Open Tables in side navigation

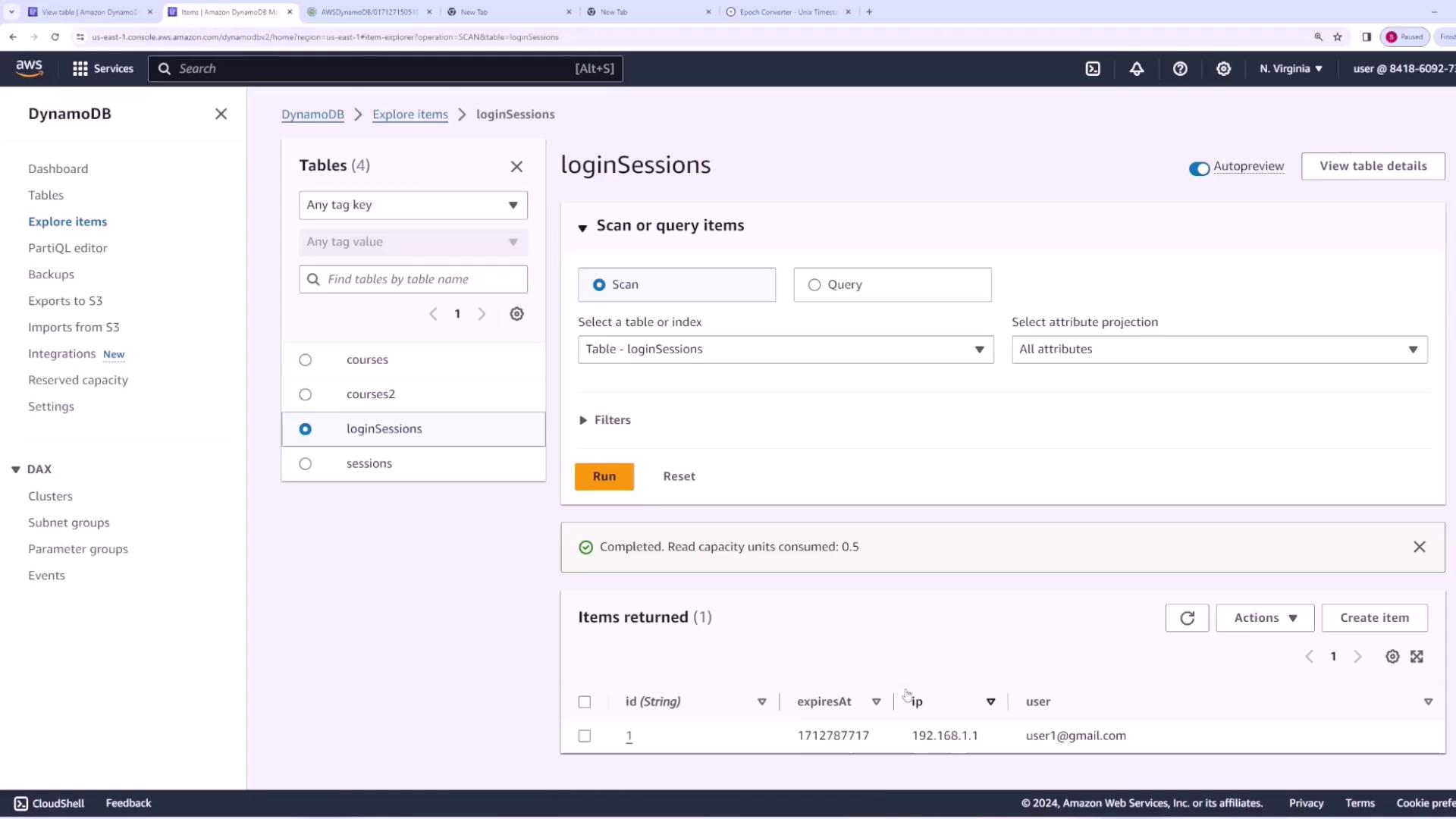pyautogui.click(x=45, y=195)
